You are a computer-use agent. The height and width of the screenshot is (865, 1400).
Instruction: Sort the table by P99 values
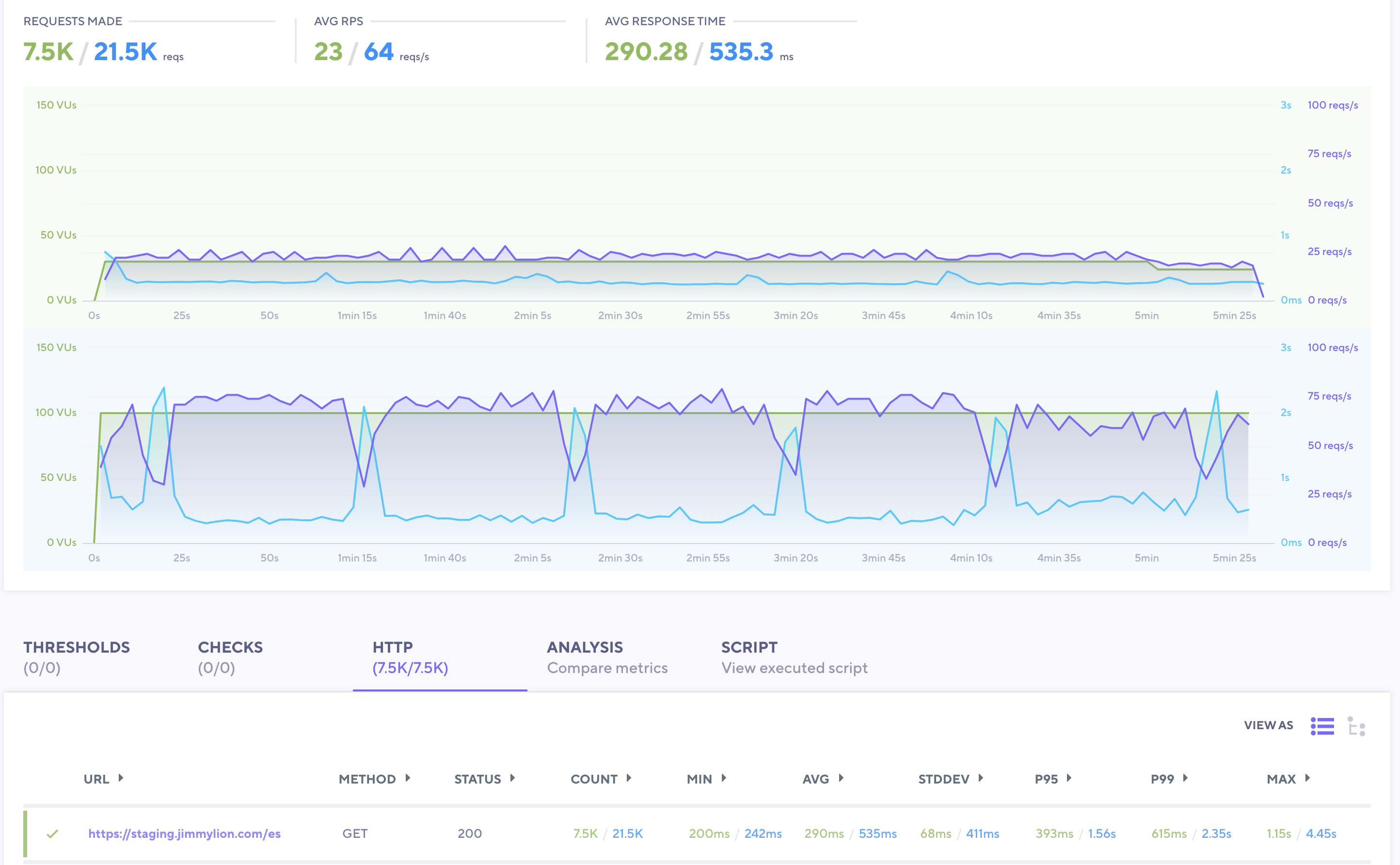coord(1168,779)
